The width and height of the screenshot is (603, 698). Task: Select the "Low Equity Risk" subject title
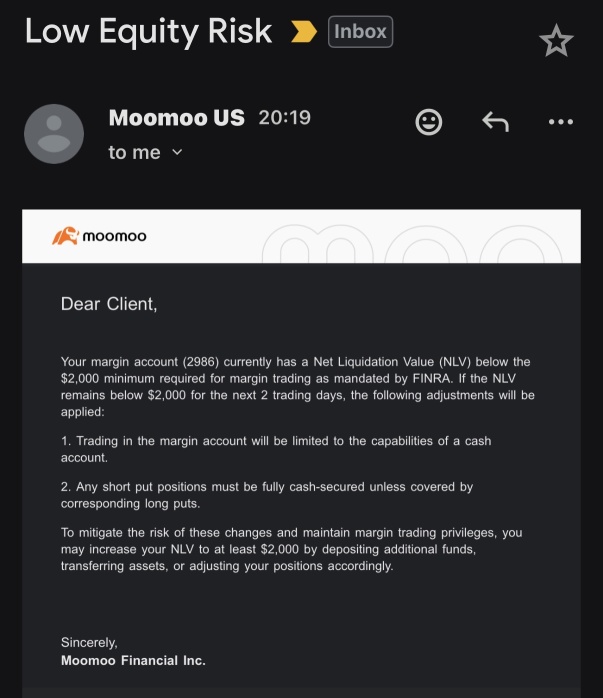coord(148,31)
